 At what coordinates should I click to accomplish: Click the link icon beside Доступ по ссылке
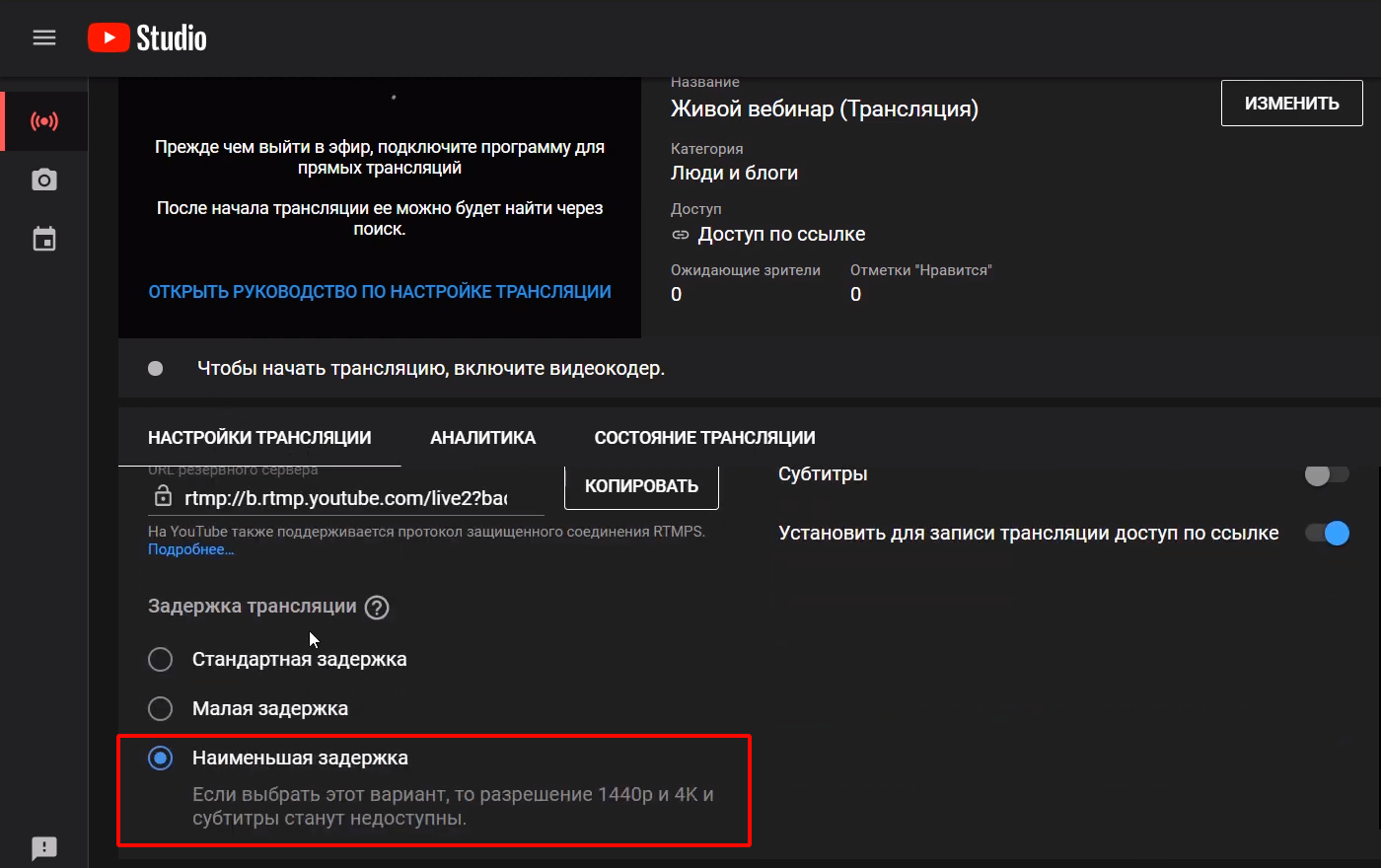click(681, 235)
